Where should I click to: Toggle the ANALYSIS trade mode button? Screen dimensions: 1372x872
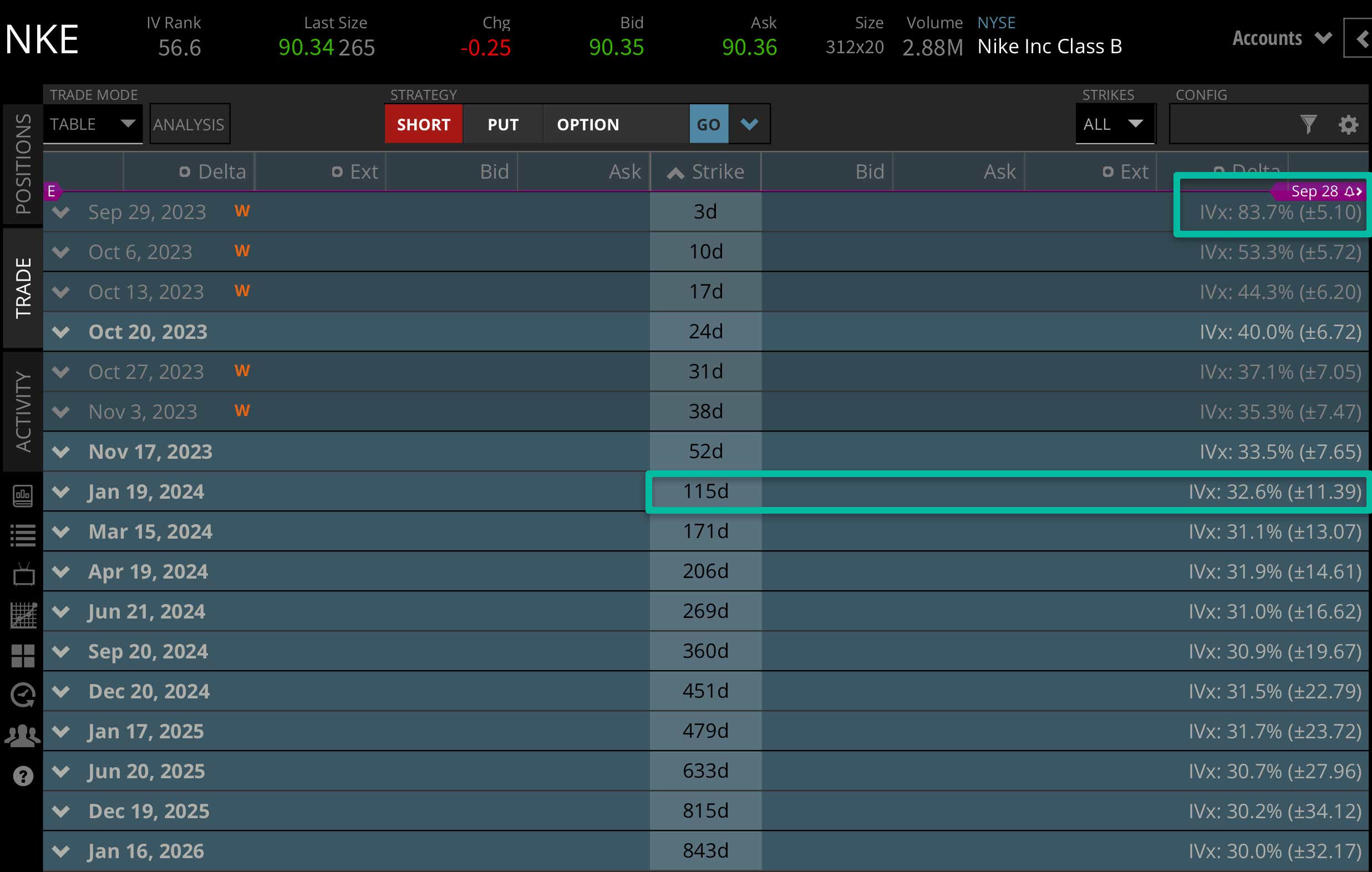[189, 124]
